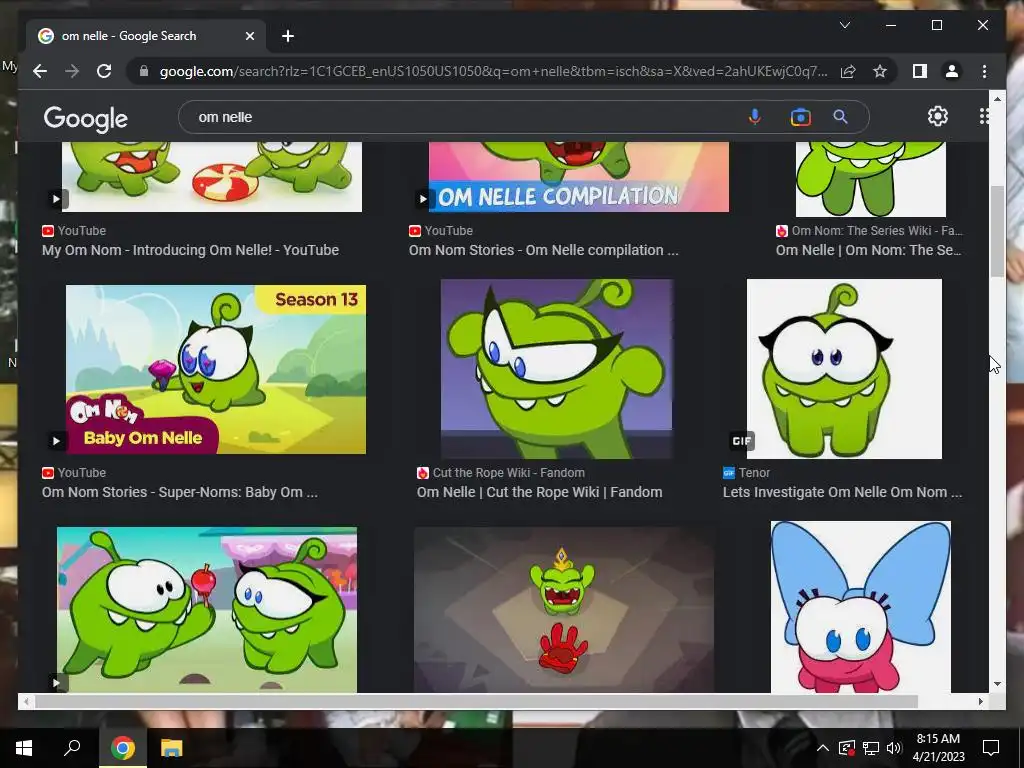The image size is (1024, 768).
Task: Open the 'Baby Om Nelle' Season 13 thumbnail
Action: (x=216, y=369)
